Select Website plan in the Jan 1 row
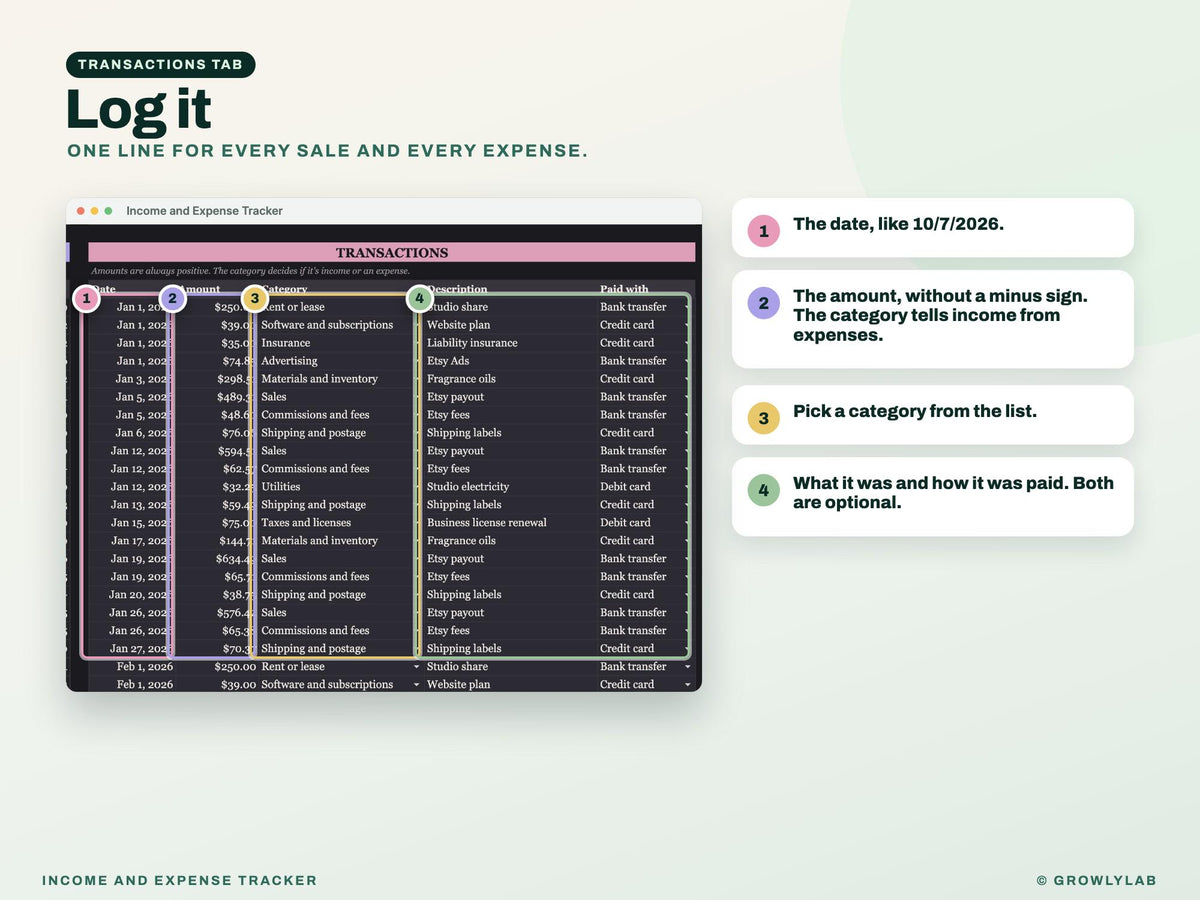Screen dimensions: 1200x900 point(458,325)
